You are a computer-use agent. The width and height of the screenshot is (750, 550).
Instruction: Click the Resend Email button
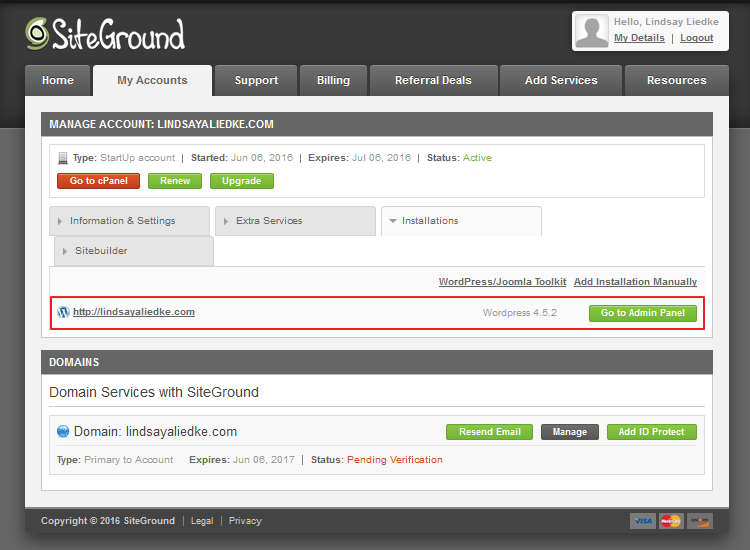(489, 432)
